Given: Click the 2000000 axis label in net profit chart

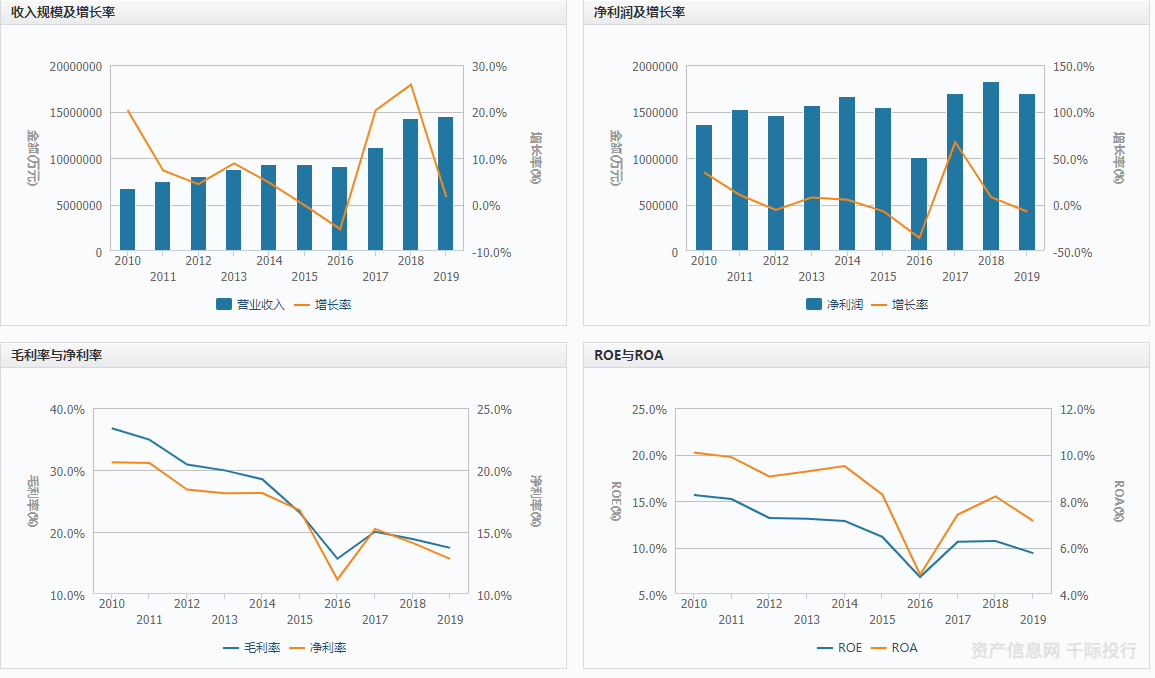Looking at the screenshot, I should [655, 66].
